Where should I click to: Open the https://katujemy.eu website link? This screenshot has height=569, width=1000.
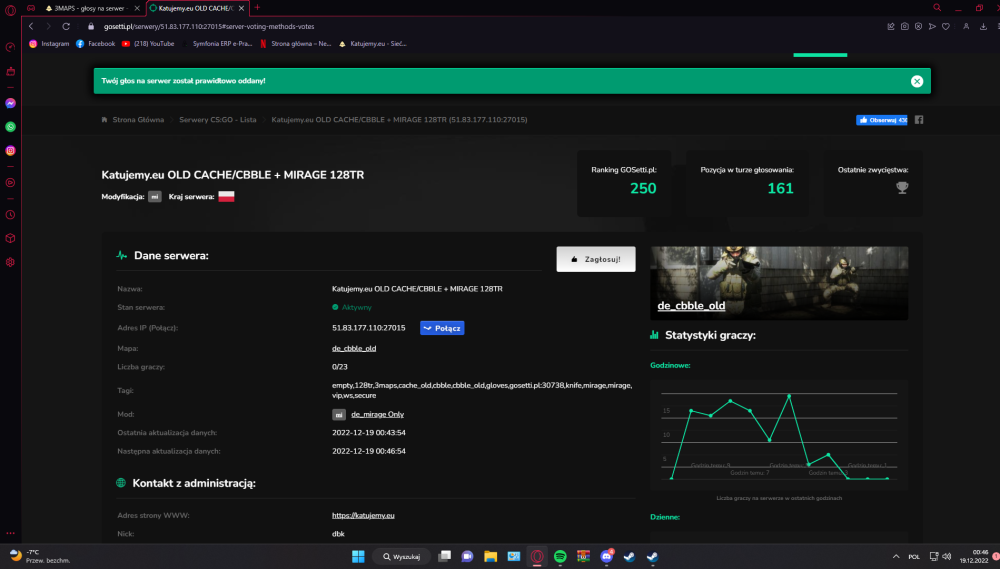363,515
